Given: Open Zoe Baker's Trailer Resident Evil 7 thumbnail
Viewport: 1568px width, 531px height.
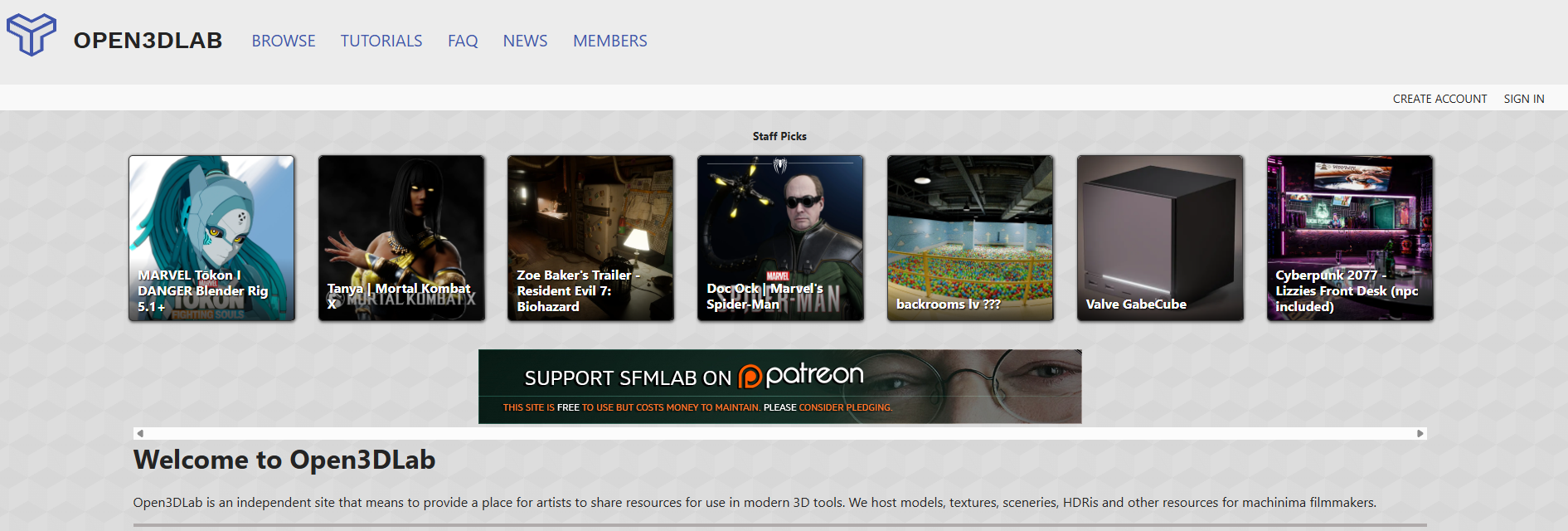Looking at the screenshot, I should pos(590,238).
